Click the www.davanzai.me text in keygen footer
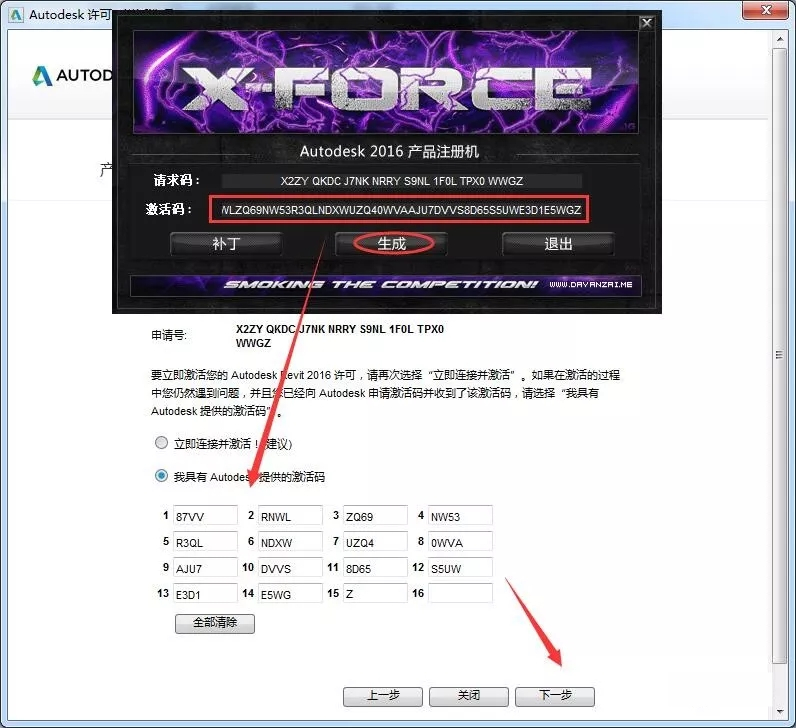 coord(590,284)
